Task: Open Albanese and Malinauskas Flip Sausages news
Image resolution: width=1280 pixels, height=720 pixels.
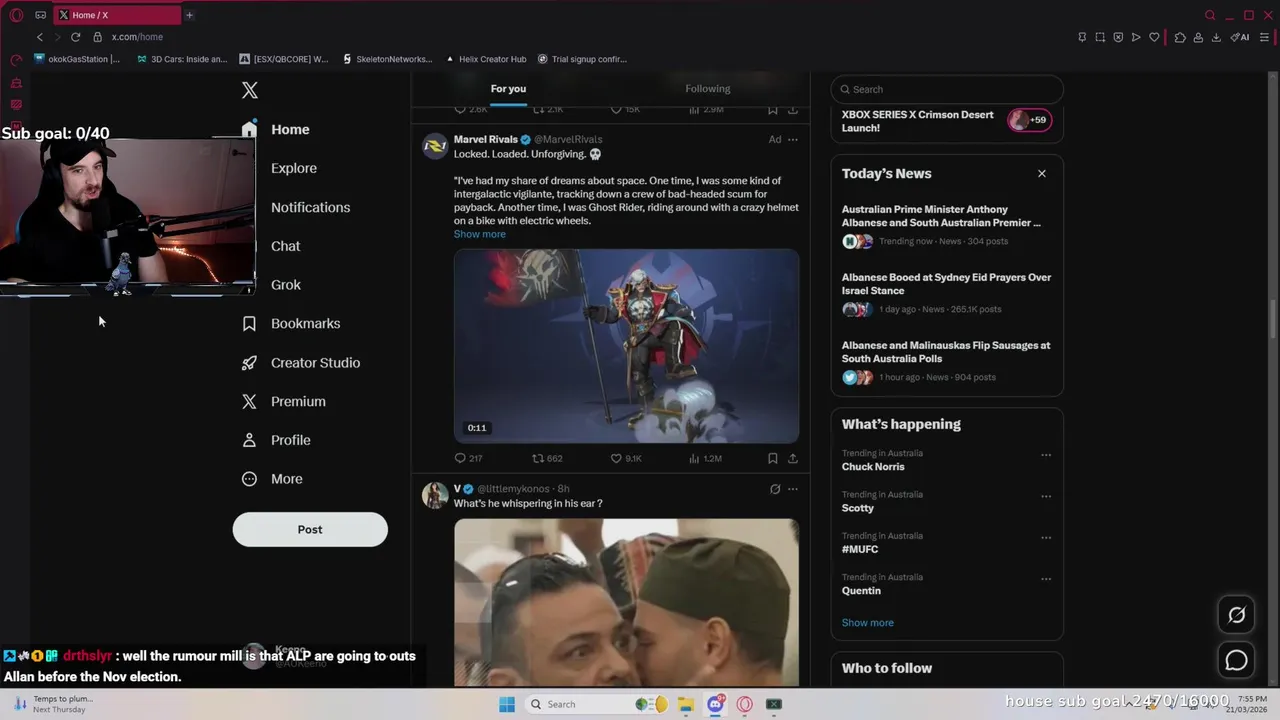Action: click(x=947, y=361)
